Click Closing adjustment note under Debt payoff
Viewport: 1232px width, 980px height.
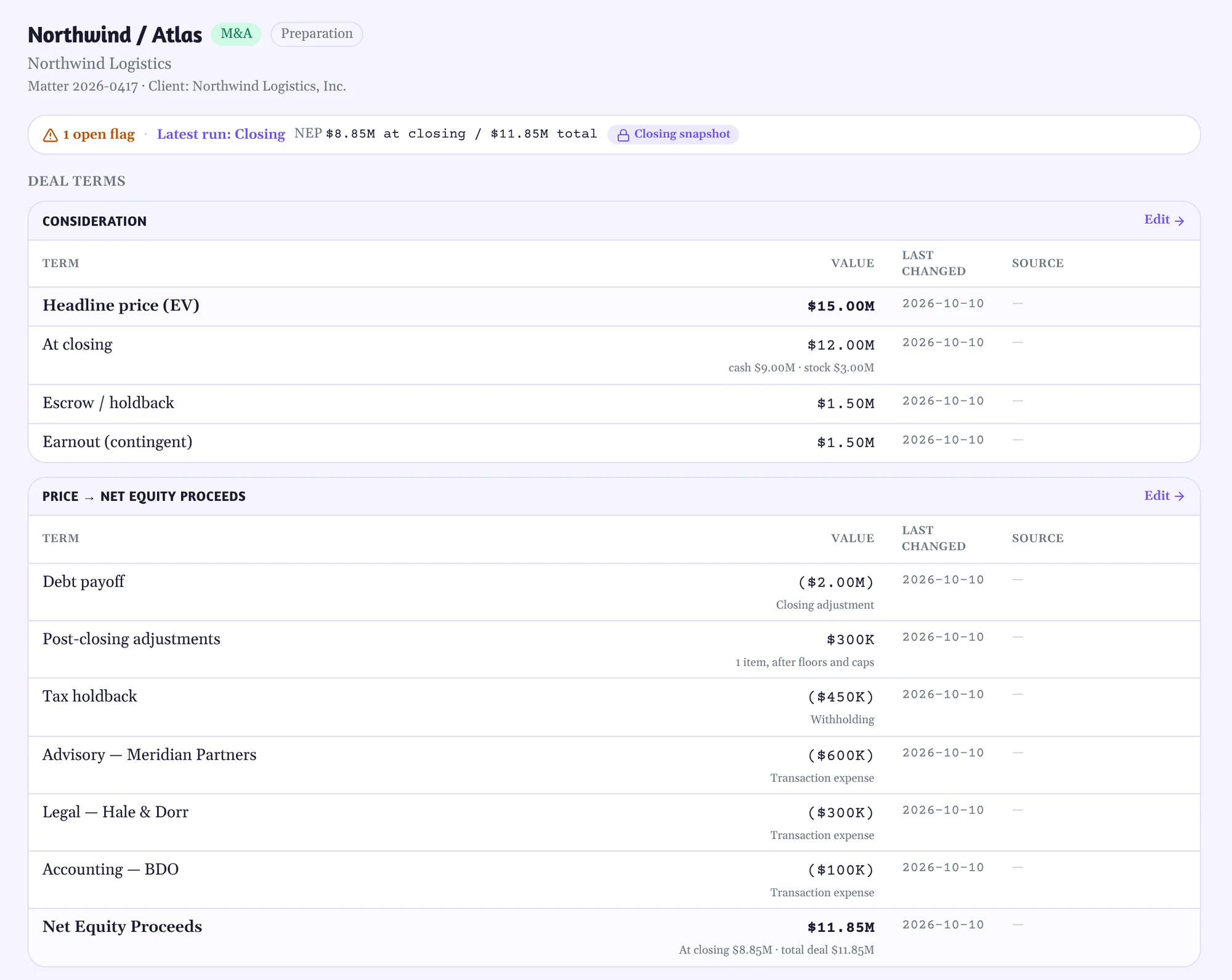(825, 605)
